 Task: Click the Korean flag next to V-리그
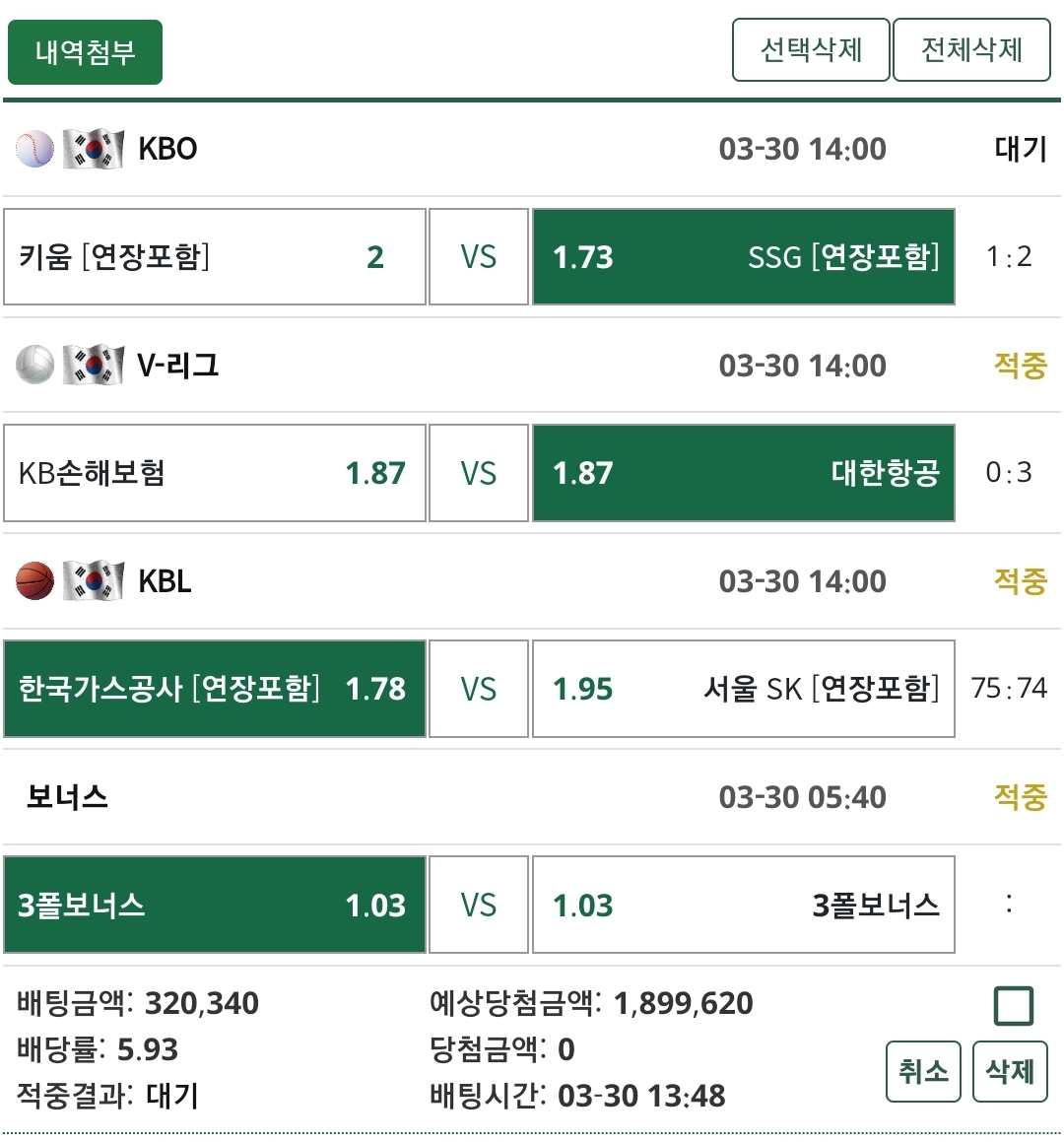94,365
